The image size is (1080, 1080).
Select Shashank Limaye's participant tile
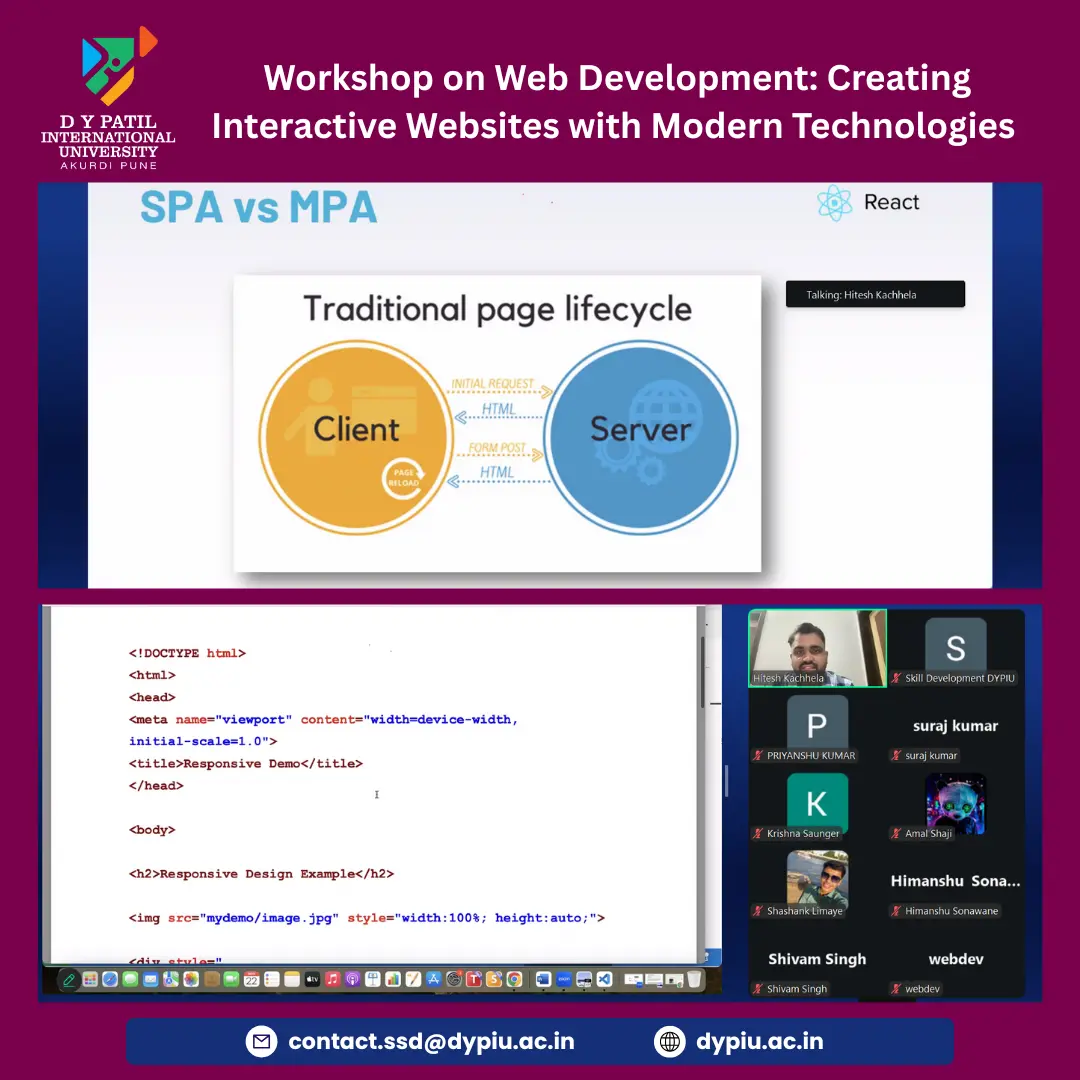tap(817, 880)
